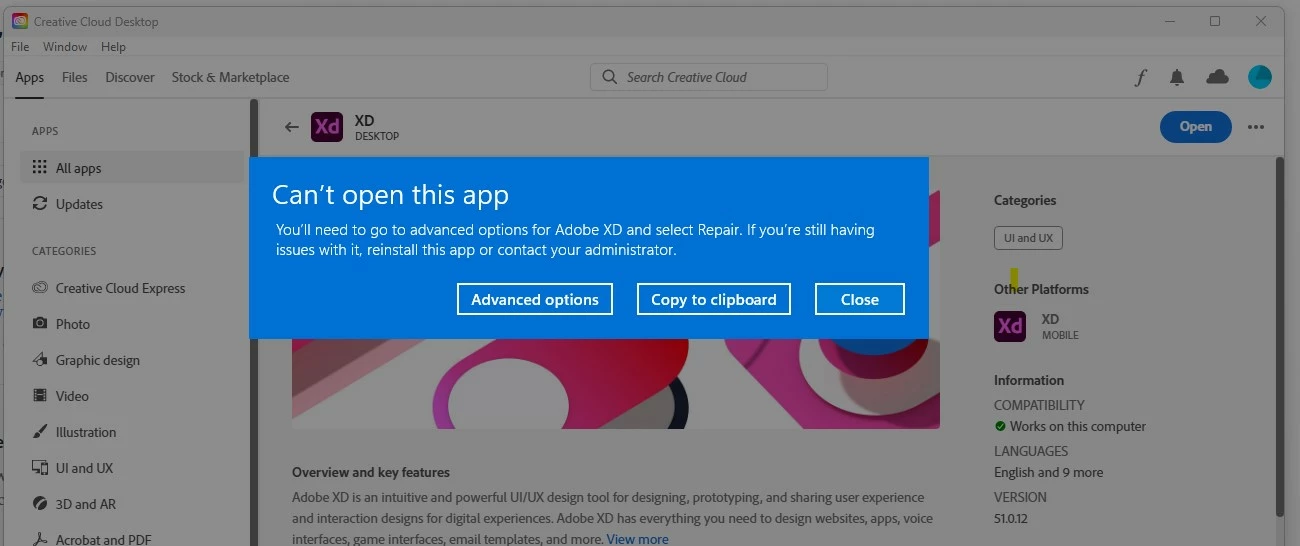
Task: Click the Creative Cloud Express icon
Action: coord(40,288)
